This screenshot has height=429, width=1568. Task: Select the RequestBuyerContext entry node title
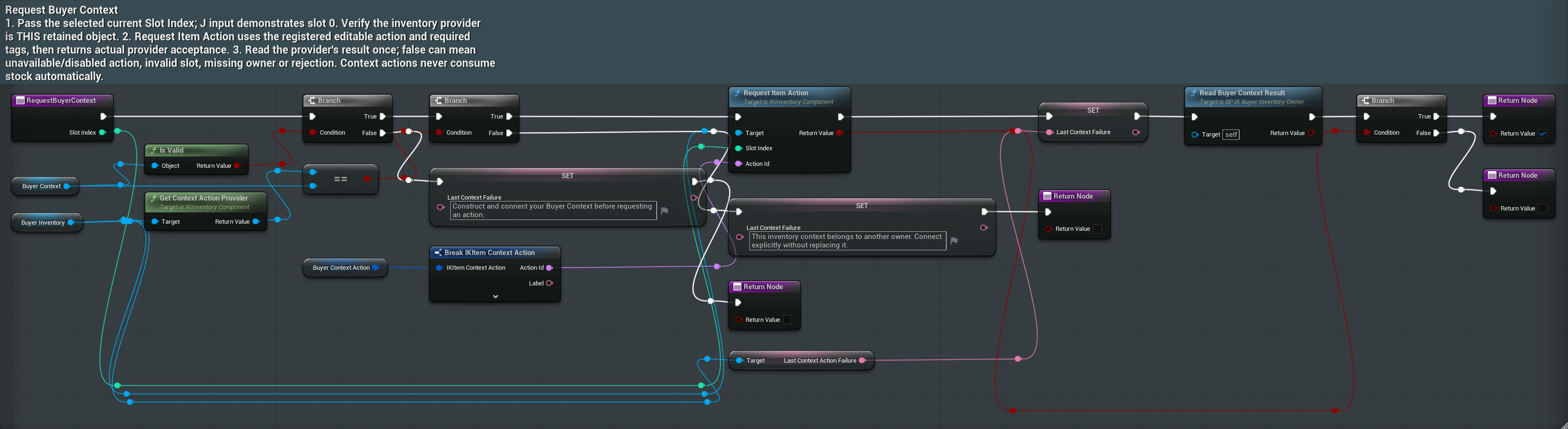62,100
